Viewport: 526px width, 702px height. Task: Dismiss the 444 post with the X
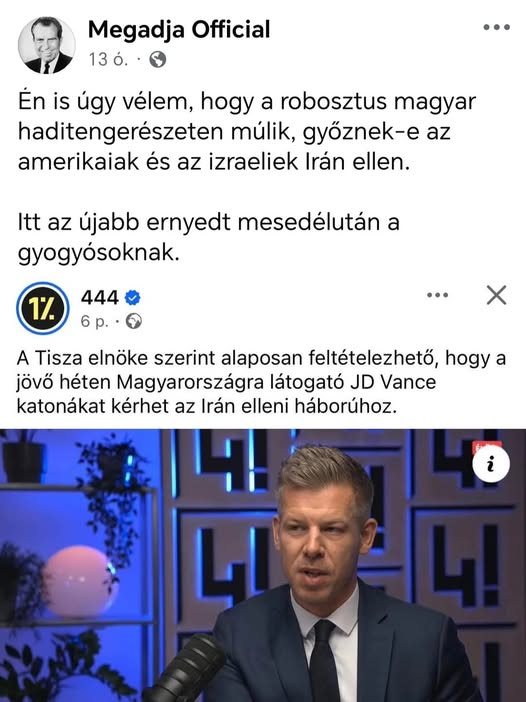(496, 295)
